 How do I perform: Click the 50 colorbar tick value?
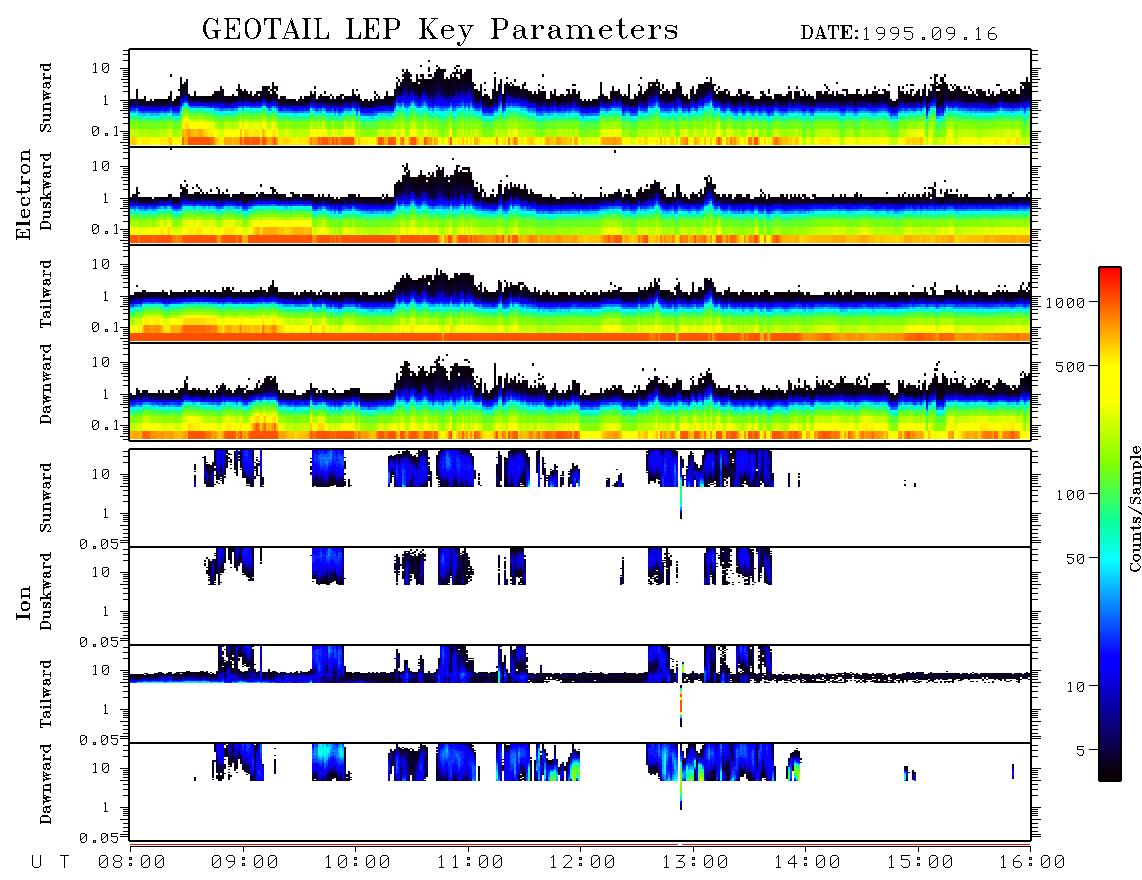[x=1076, y=559]
